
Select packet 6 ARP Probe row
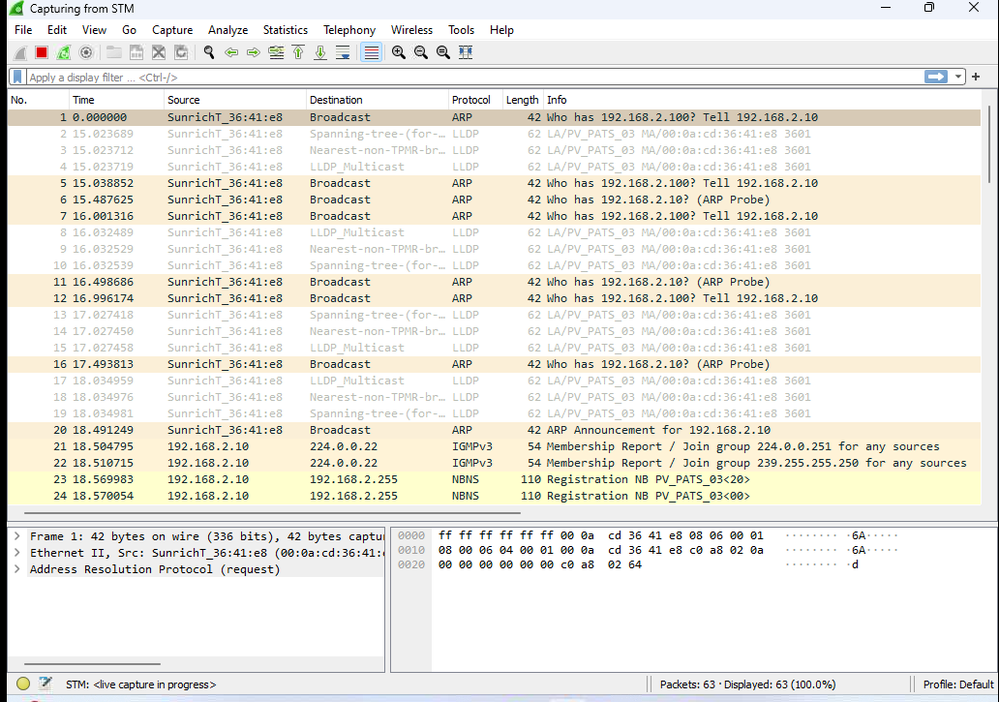pyautogui.click(x=494, y=199)
